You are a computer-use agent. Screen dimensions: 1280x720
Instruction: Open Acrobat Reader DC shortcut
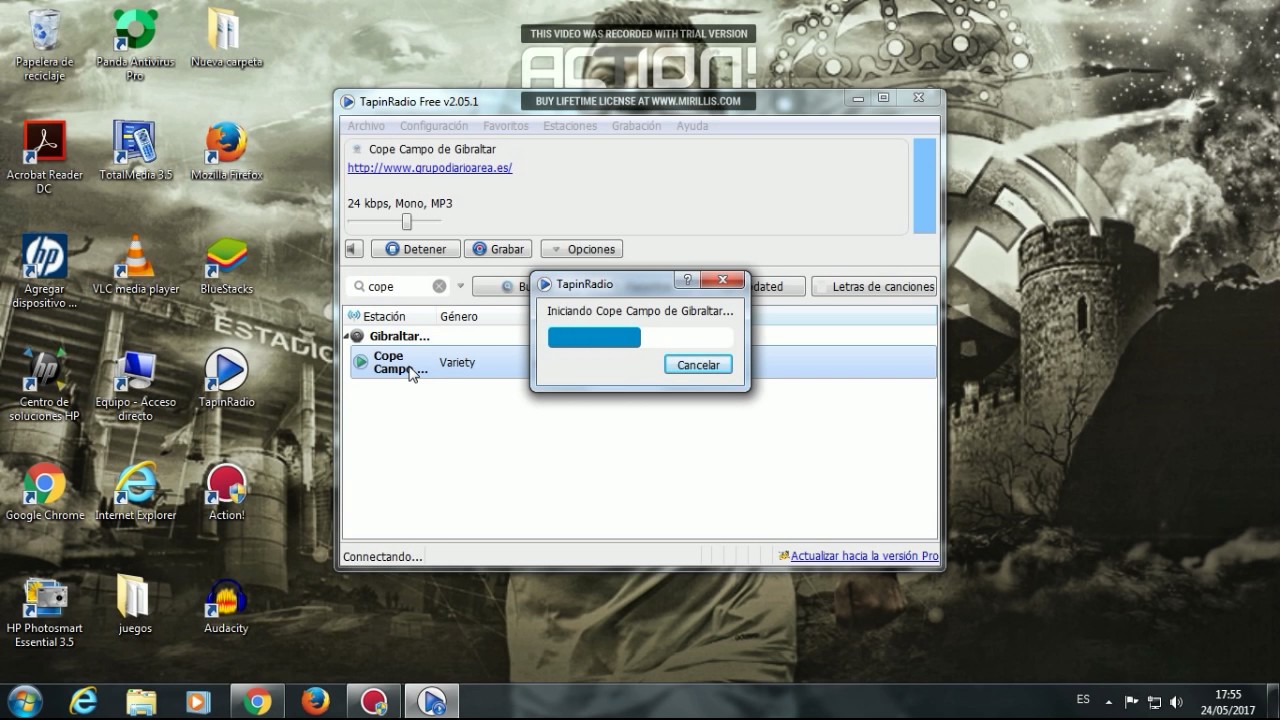(x=44, y=158)
